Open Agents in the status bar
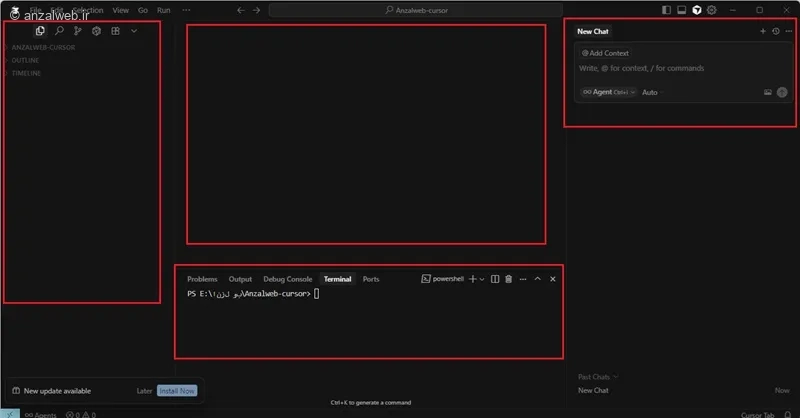The image size is (800, 418). click(40, 414)
